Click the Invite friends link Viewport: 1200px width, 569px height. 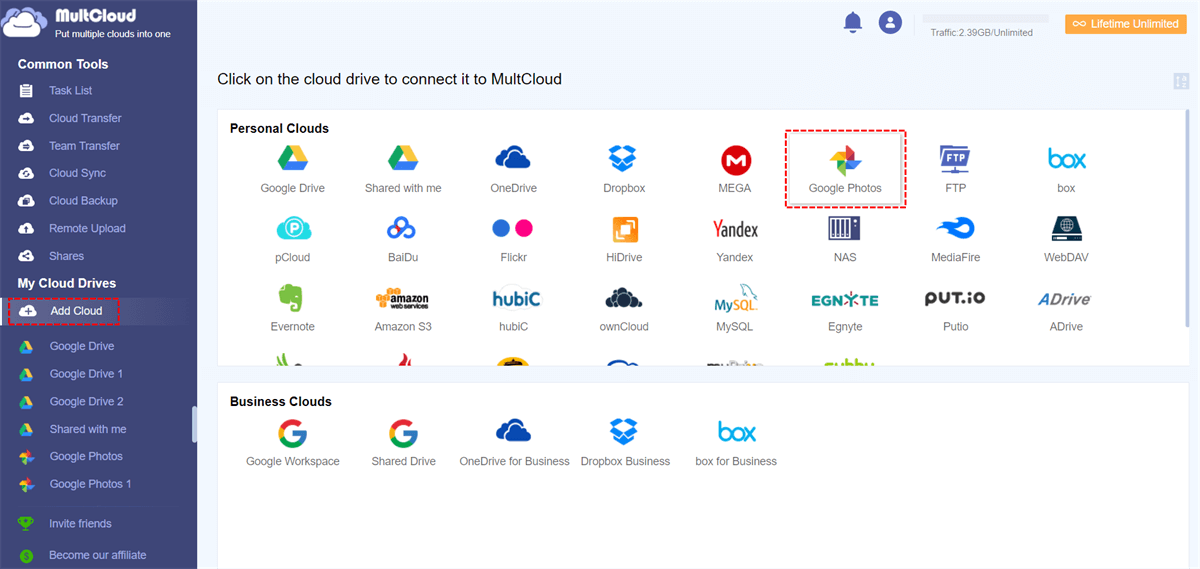point(79,524)
